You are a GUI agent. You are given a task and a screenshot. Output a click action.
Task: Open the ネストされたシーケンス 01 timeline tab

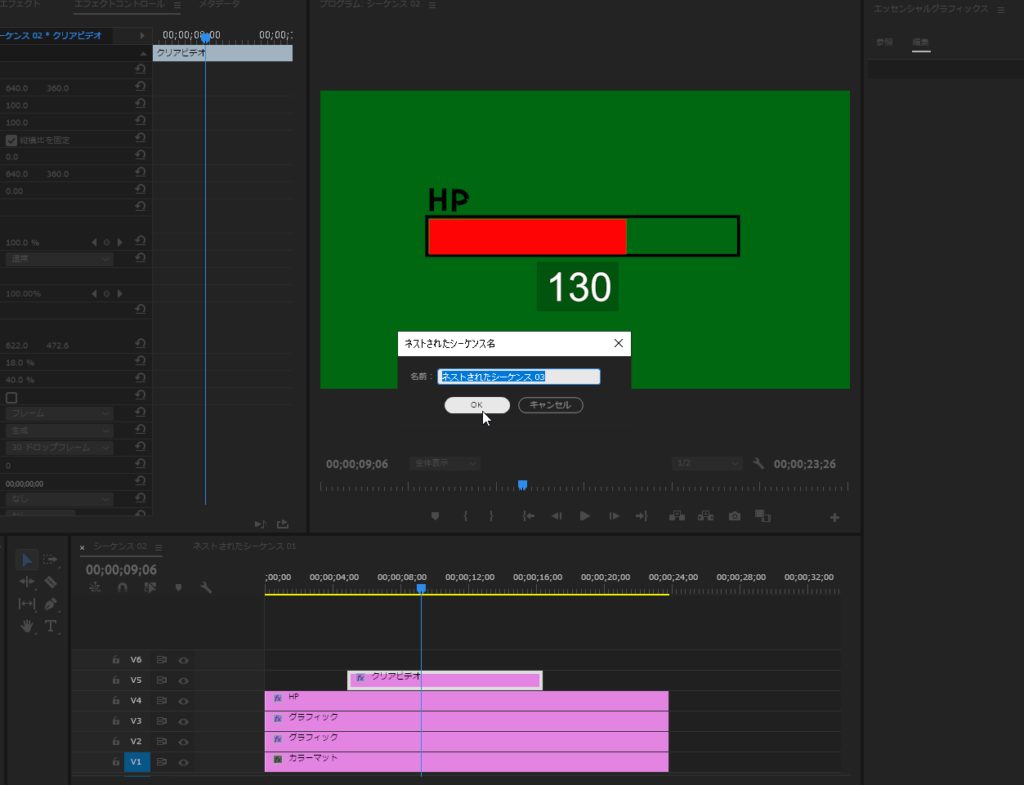244,547
